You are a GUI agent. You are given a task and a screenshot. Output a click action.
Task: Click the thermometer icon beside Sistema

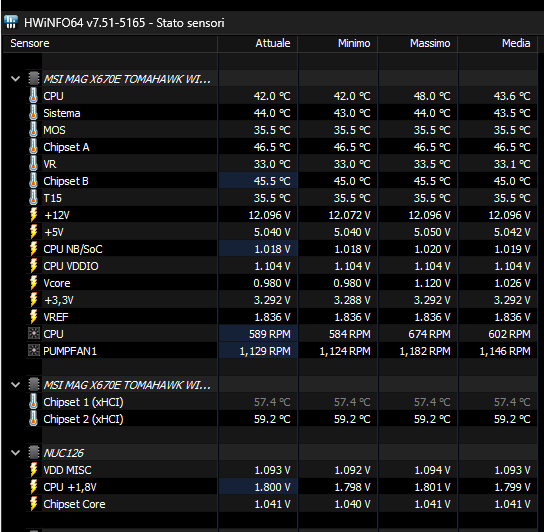[x=33, y=113]
